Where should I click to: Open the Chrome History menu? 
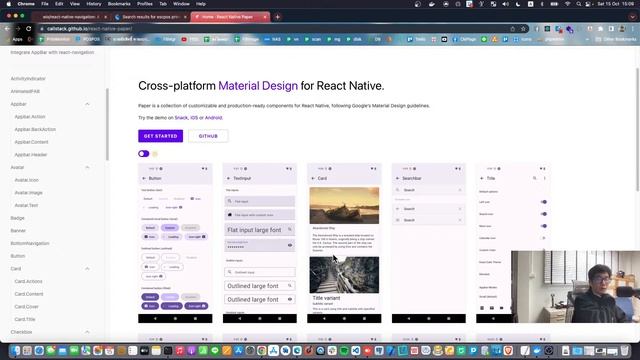pos(93,4)
